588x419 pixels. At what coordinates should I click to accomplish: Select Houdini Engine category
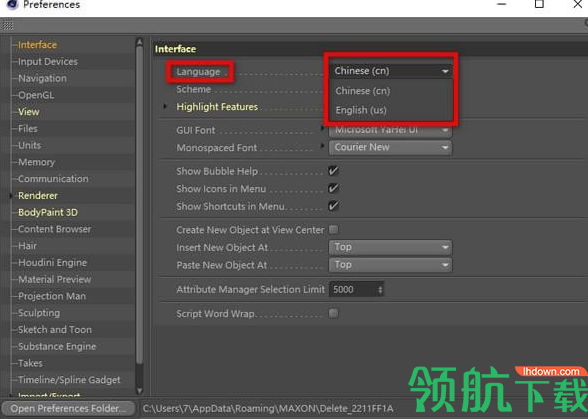point(52,263)
